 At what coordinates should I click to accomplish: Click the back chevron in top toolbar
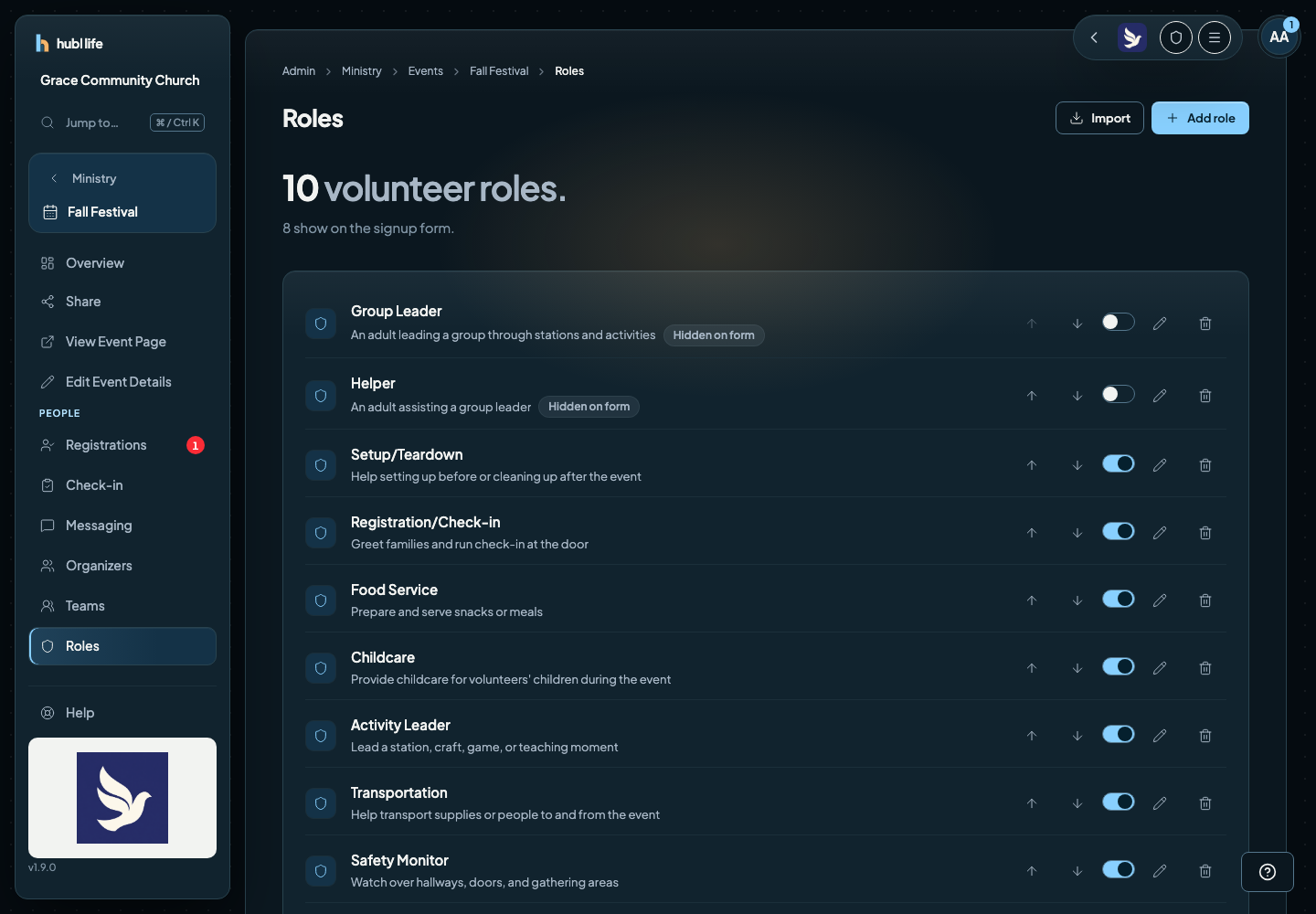point(1094,37)
